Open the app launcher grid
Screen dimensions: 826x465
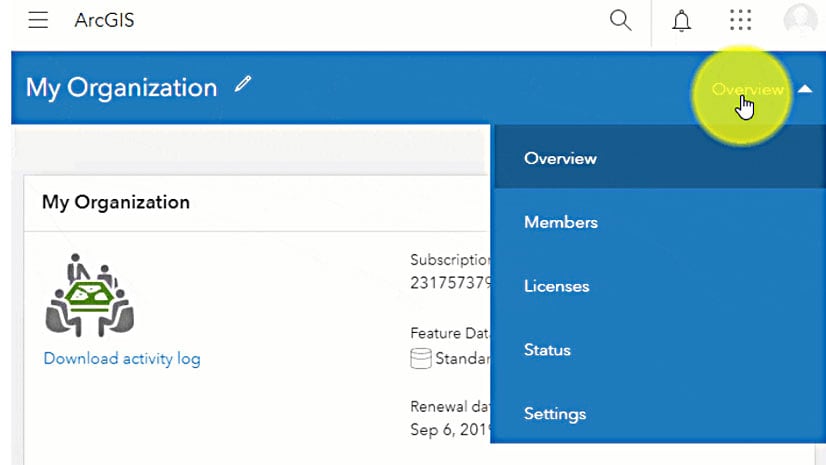[x=740, y=20]
